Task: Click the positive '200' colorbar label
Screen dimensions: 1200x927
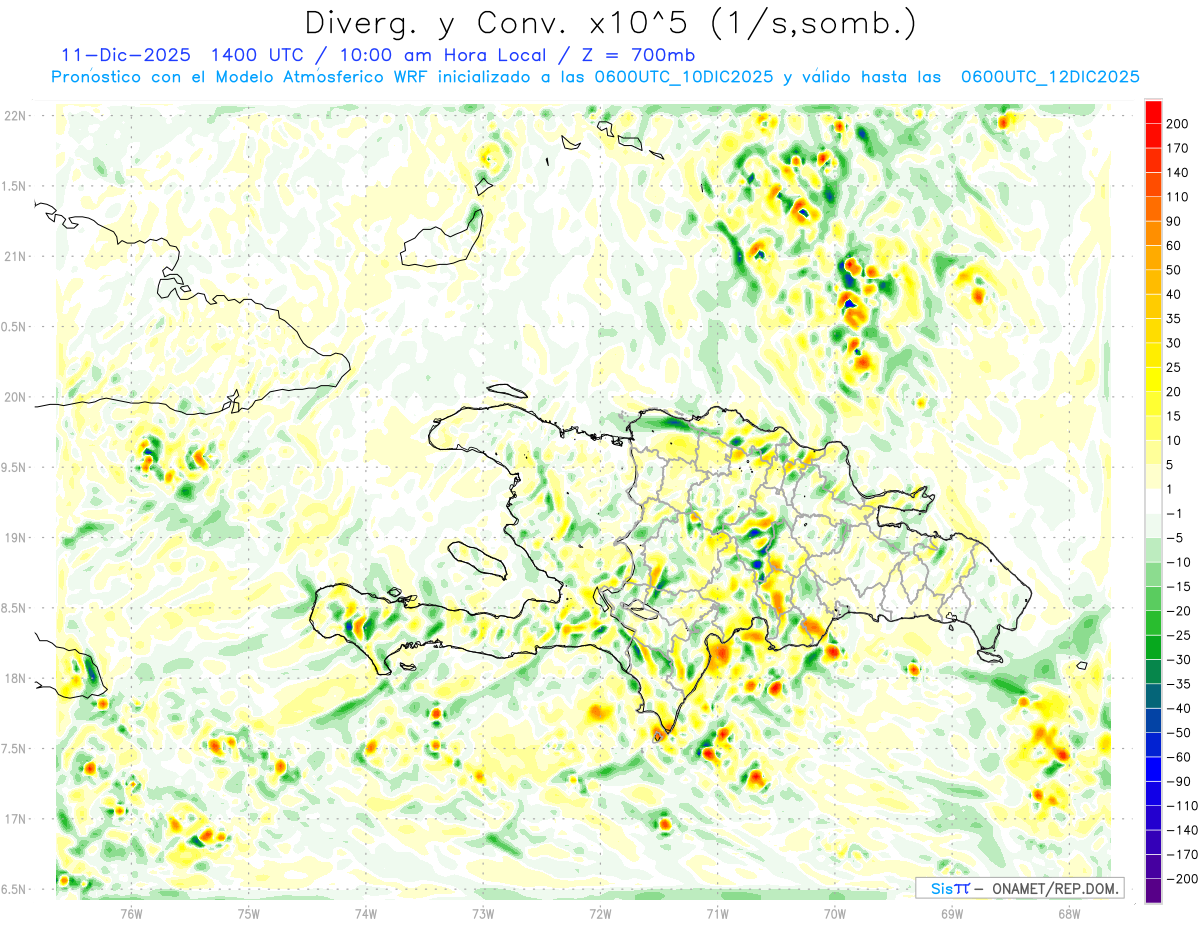Action: pyautogui.click(x=1179, y=124)
